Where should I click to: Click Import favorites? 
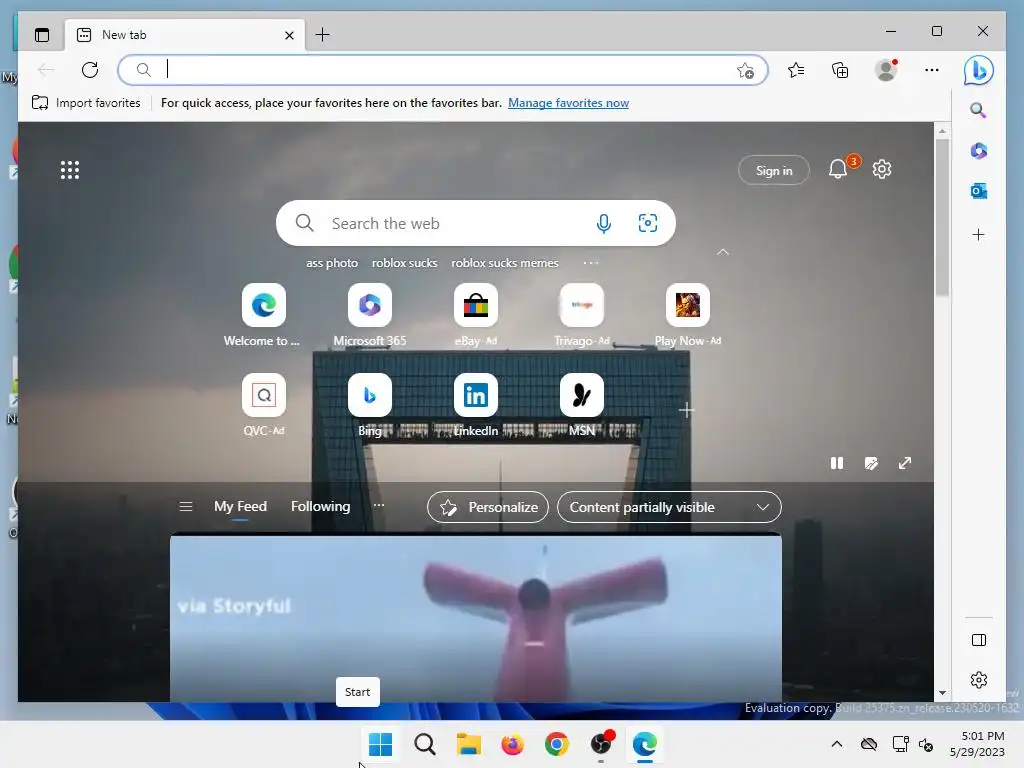(86, 103)
